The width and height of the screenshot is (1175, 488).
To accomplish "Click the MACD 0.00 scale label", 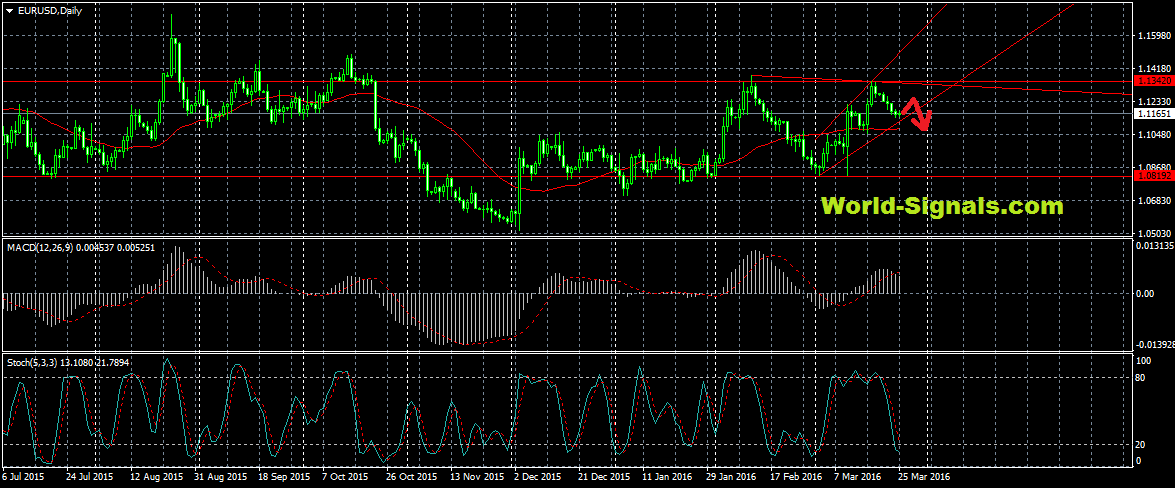I will click(x=1144, y=294).
